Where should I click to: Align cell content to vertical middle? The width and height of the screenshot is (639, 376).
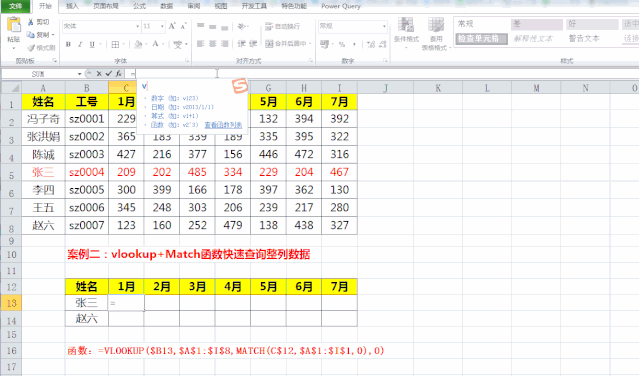point(213,26)
